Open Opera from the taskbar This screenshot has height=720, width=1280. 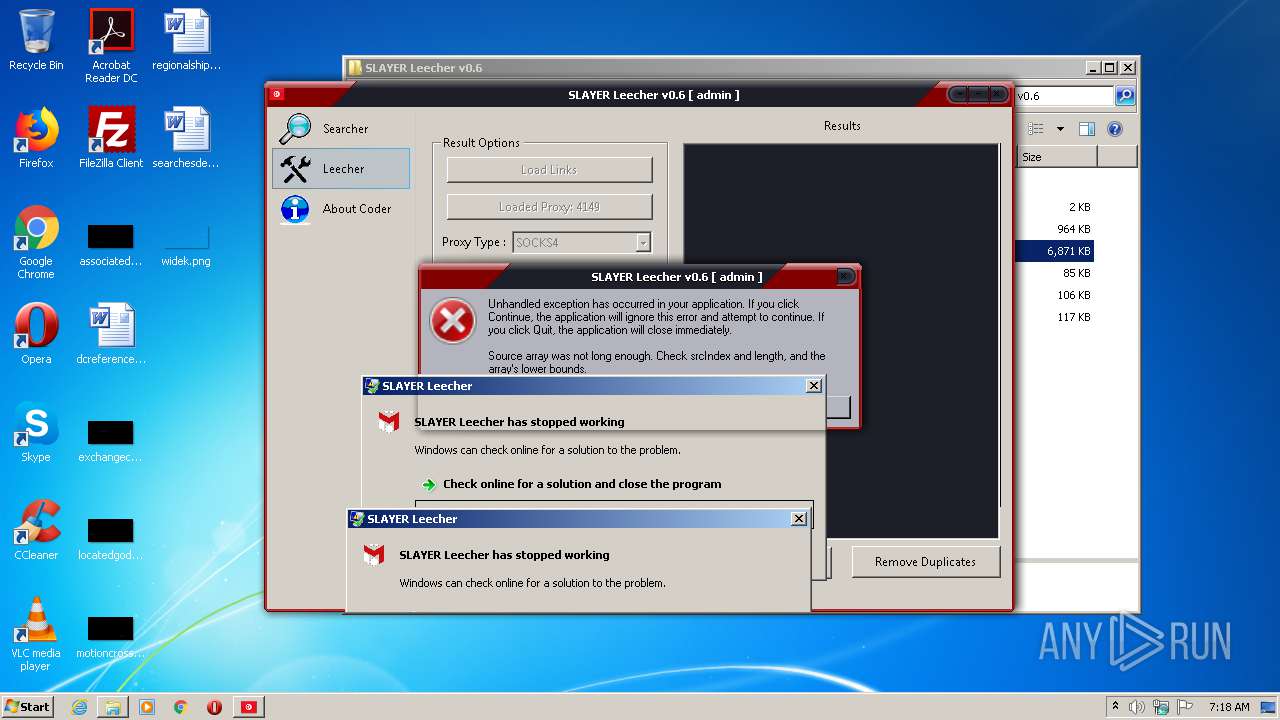point(214,707)
